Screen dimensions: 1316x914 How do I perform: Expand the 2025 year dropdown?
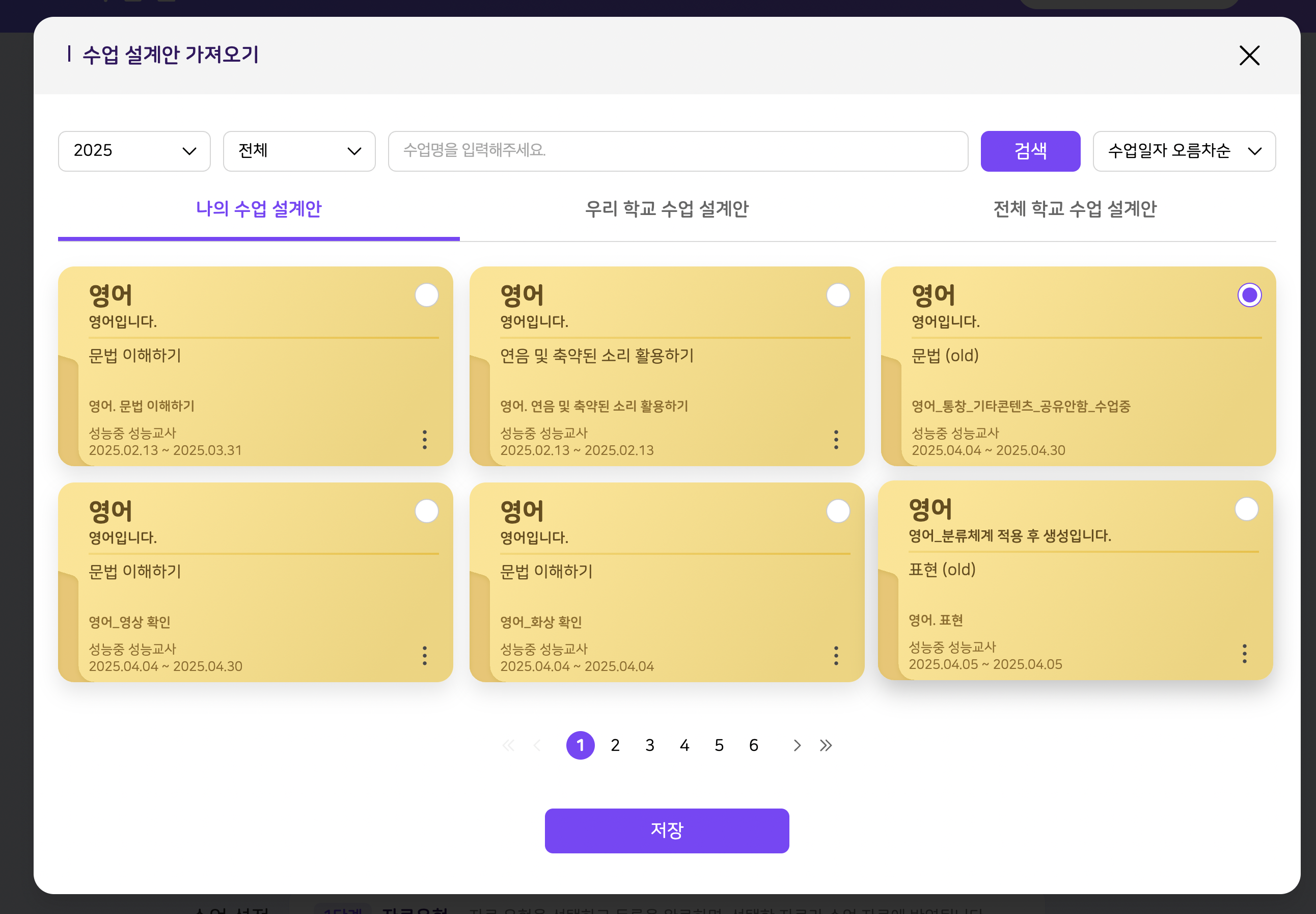(134, 151)
